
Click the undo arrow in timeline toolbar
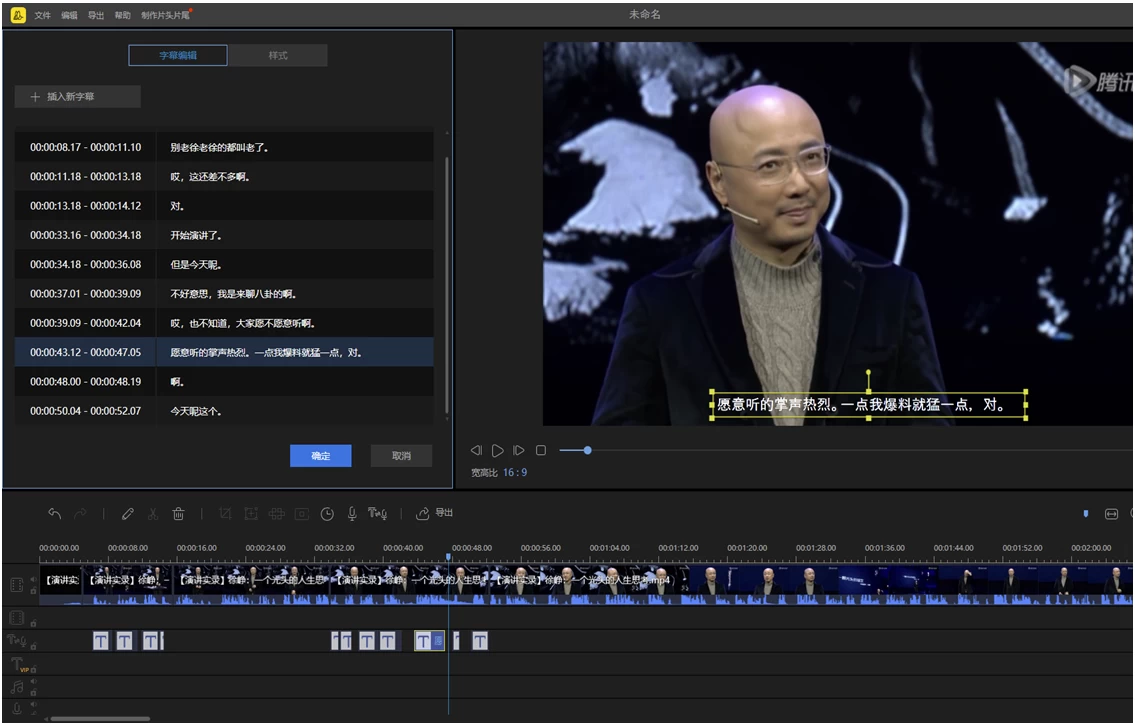tap(54, 513)
